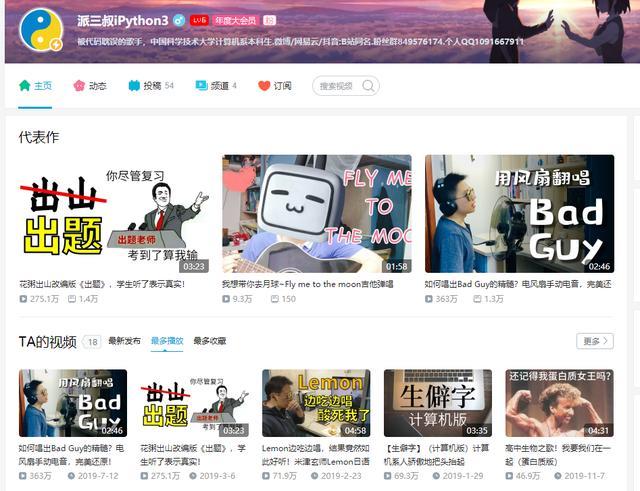
Task: Open the 投稿 54 tab
Action: (x=151, y=86)
